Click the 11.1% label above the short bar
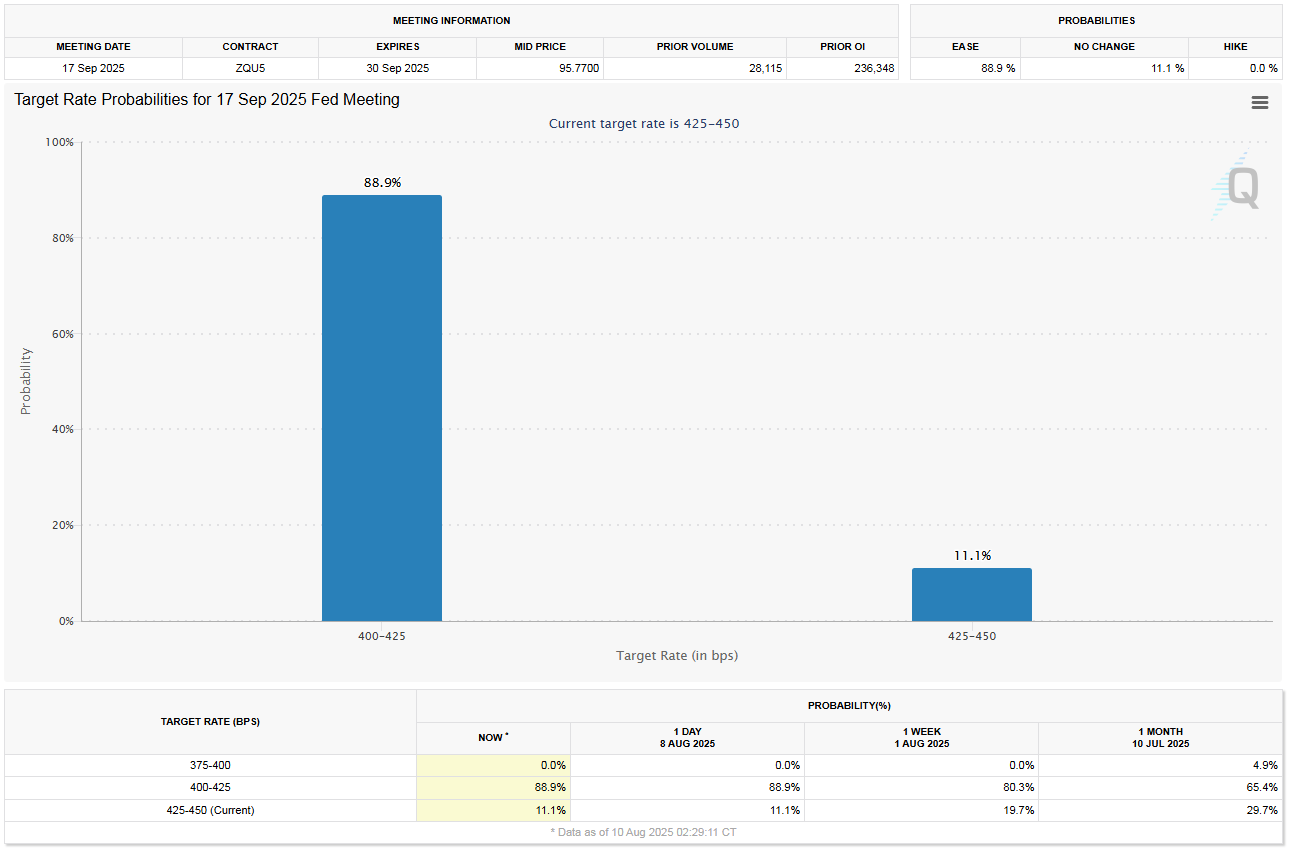This screenshot has width=1291, height=850. tap(971, 556)
